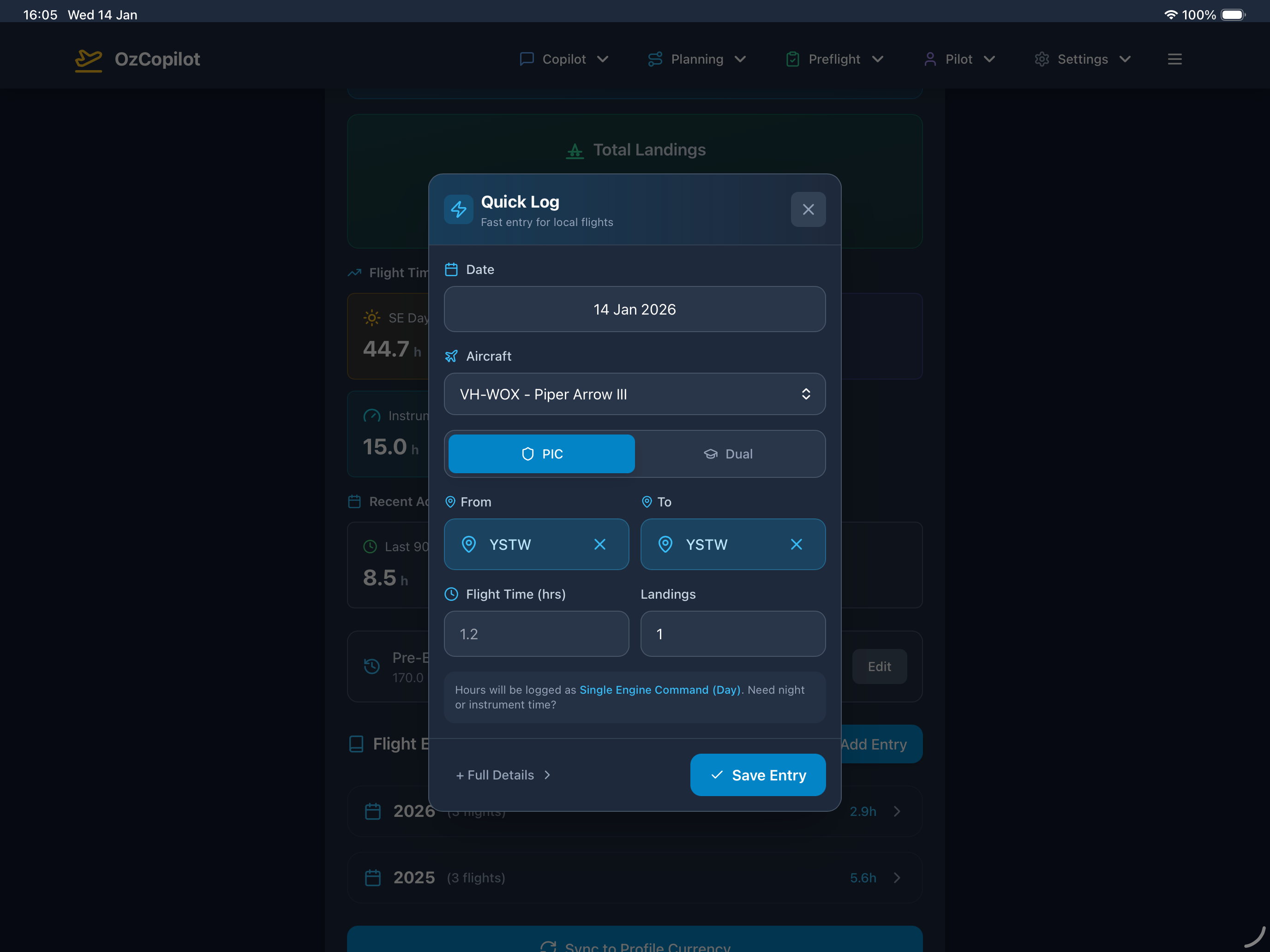Select PIC flight role

coord(541,454)
